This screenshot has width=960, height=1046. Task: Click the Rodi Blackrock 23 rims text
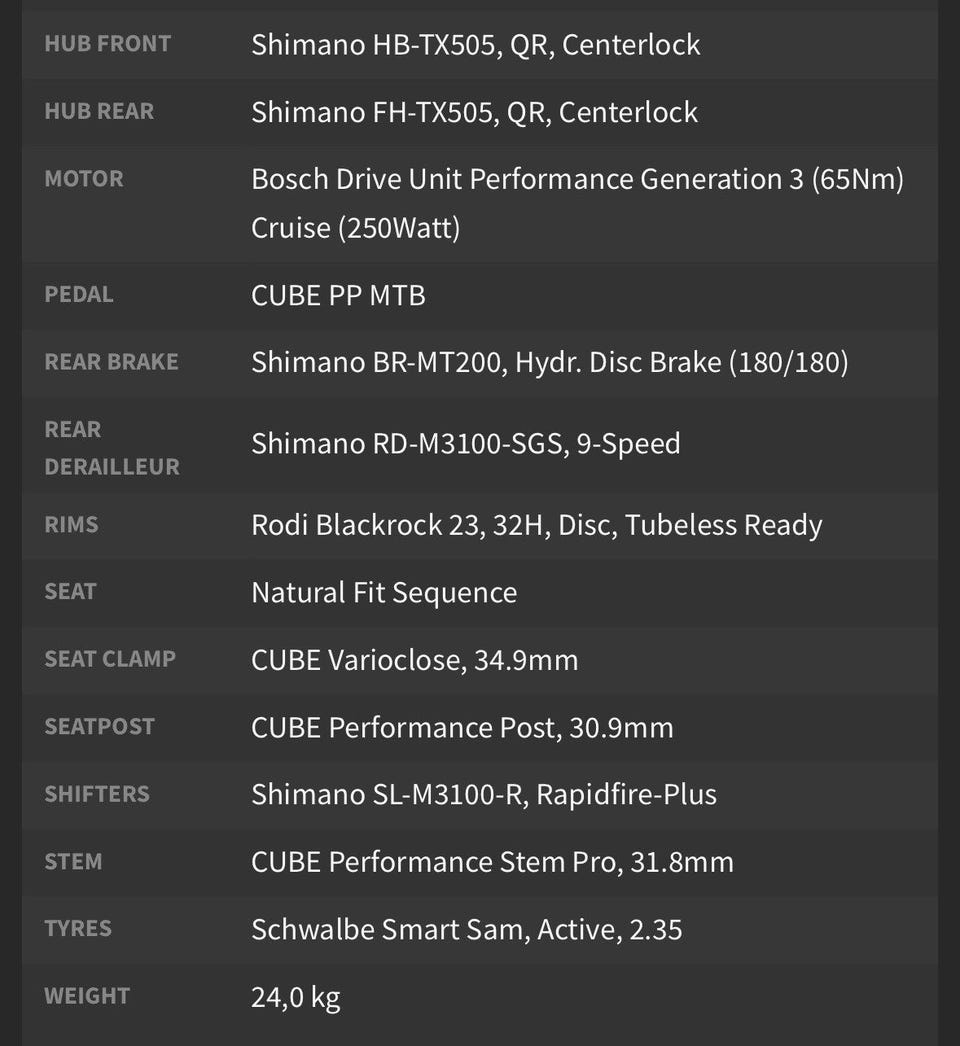tap(536, 526)
